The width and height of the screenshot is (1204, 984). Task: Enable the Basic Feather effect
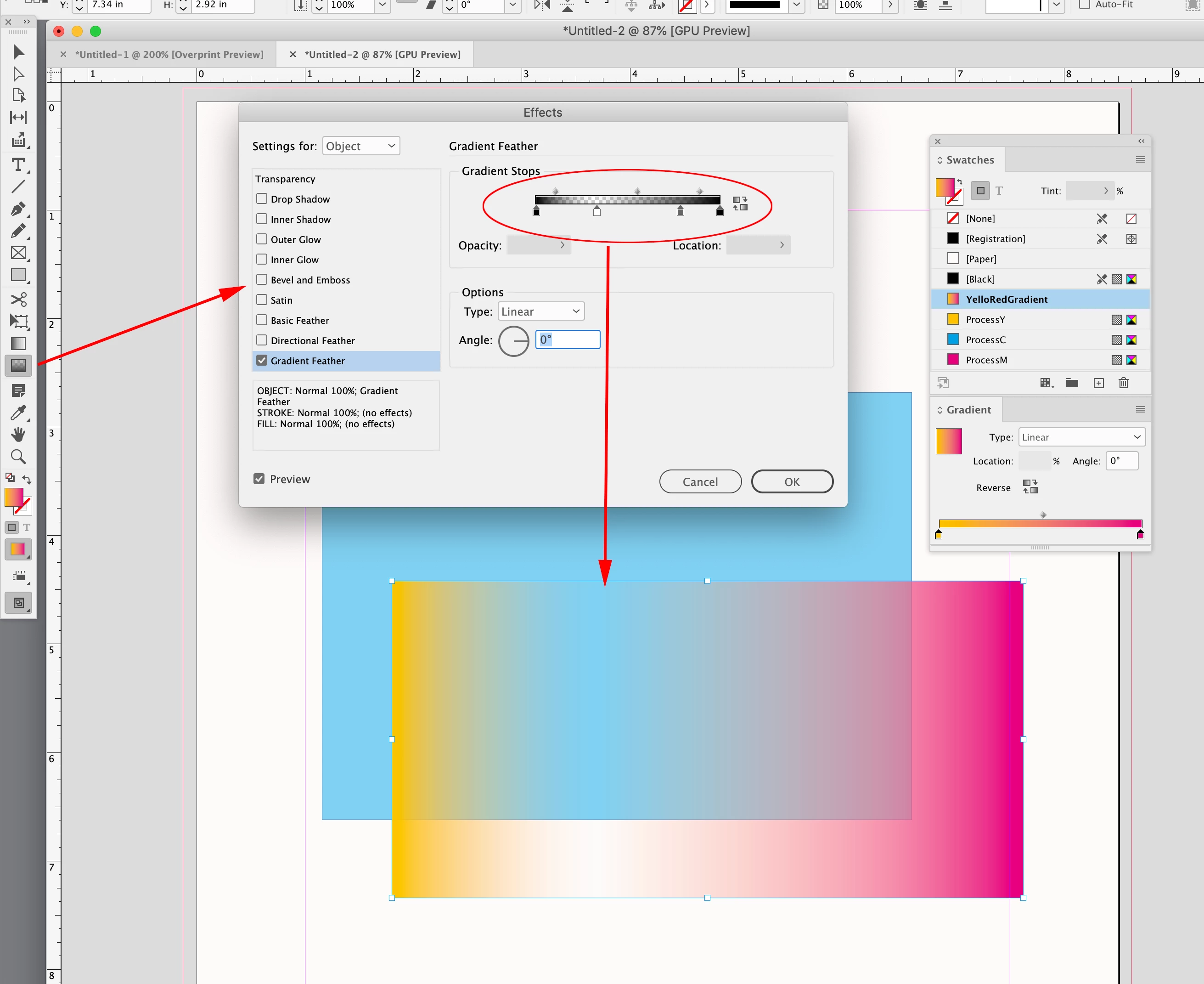[x=262, y=320]
